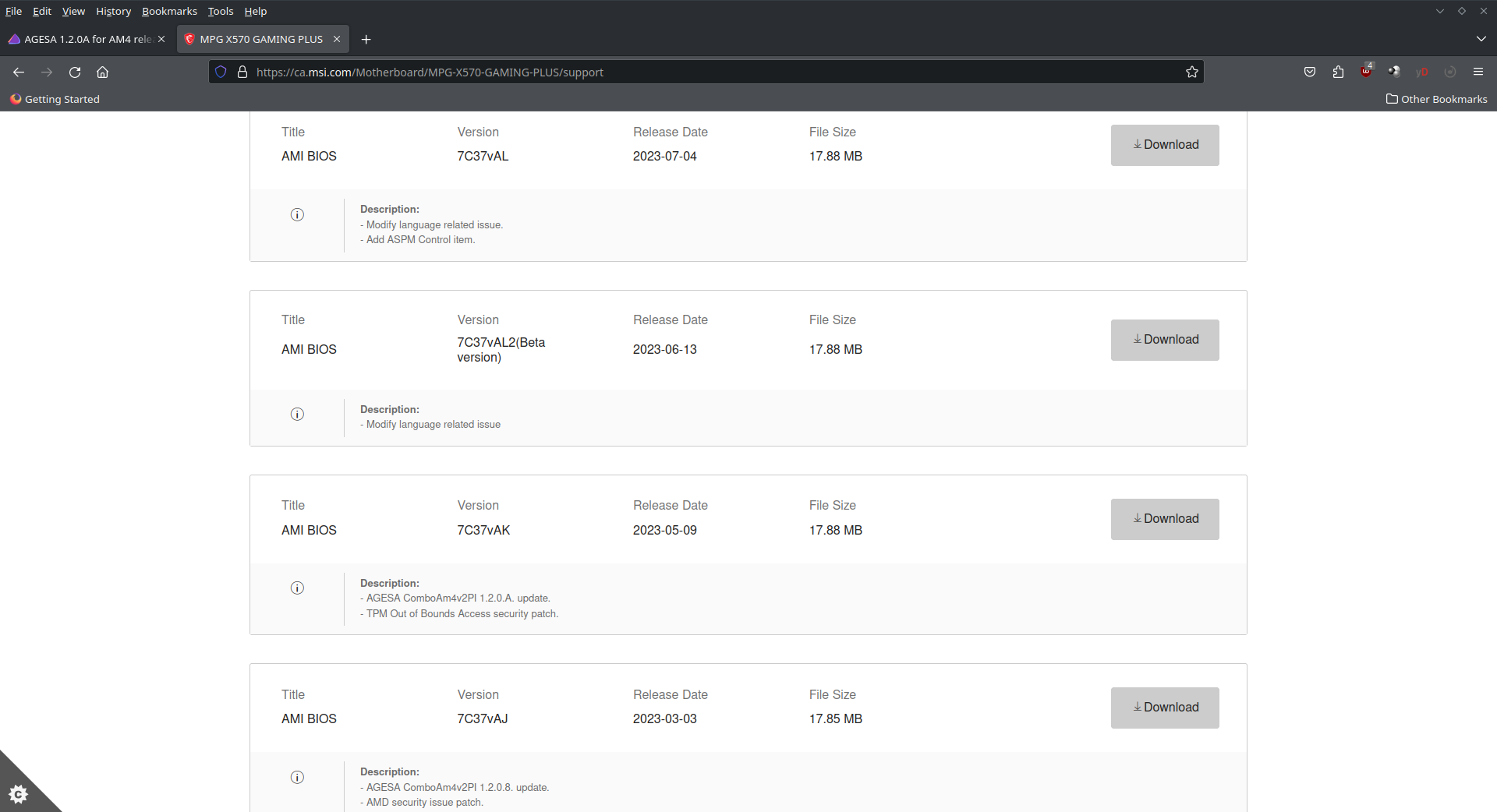Open the browser home page
Screen dimensions: 1497x812
[x=102, y=72]
